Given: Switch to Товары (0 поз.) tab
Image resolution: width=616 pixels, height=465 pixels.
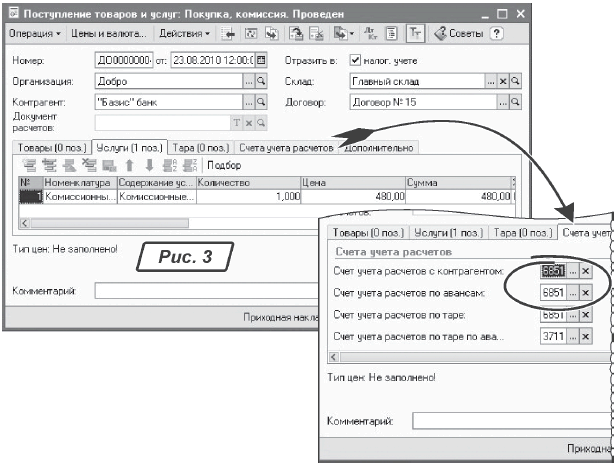Looking at the screenshot, I should click(x=48, y=148).
